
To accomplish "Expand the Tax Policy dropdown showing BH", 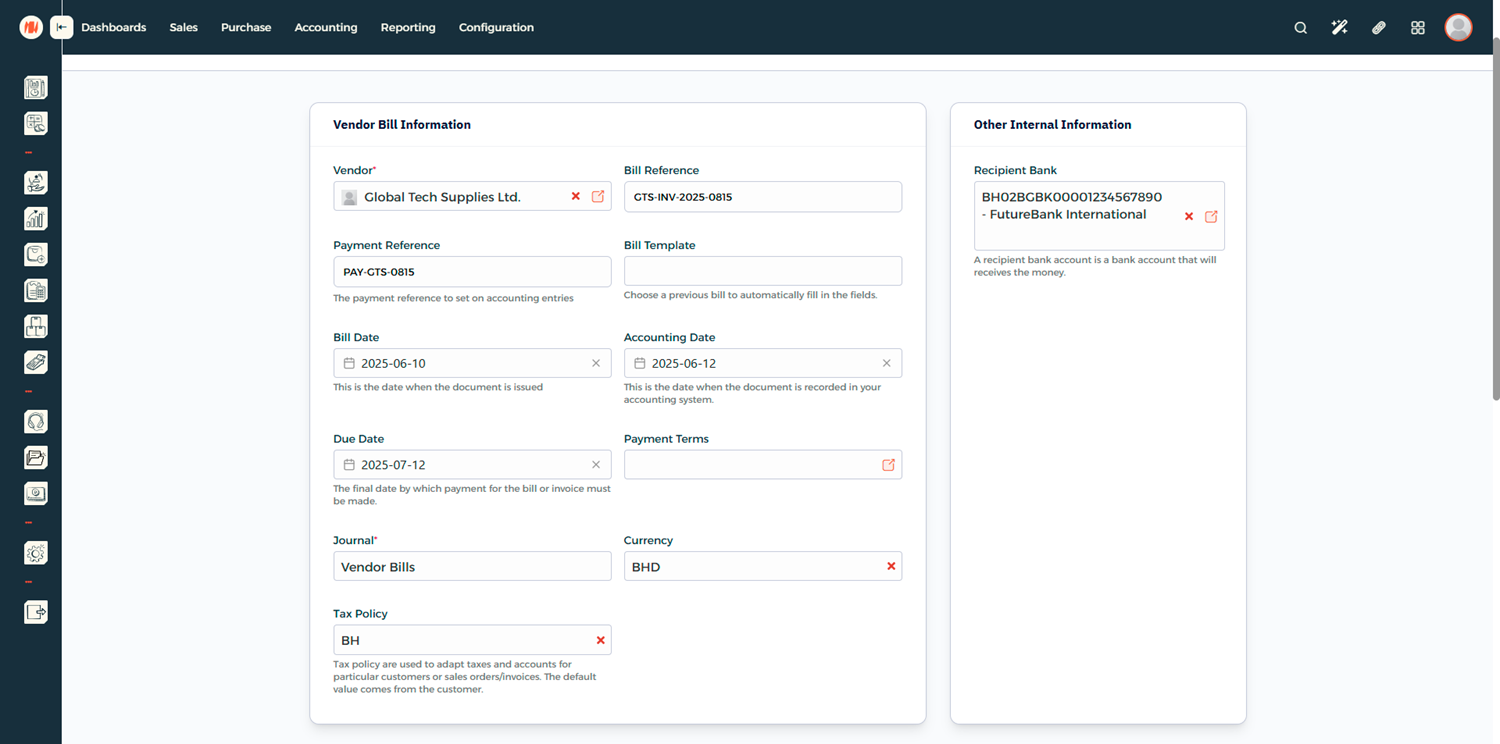I will [x=460, y=640].
